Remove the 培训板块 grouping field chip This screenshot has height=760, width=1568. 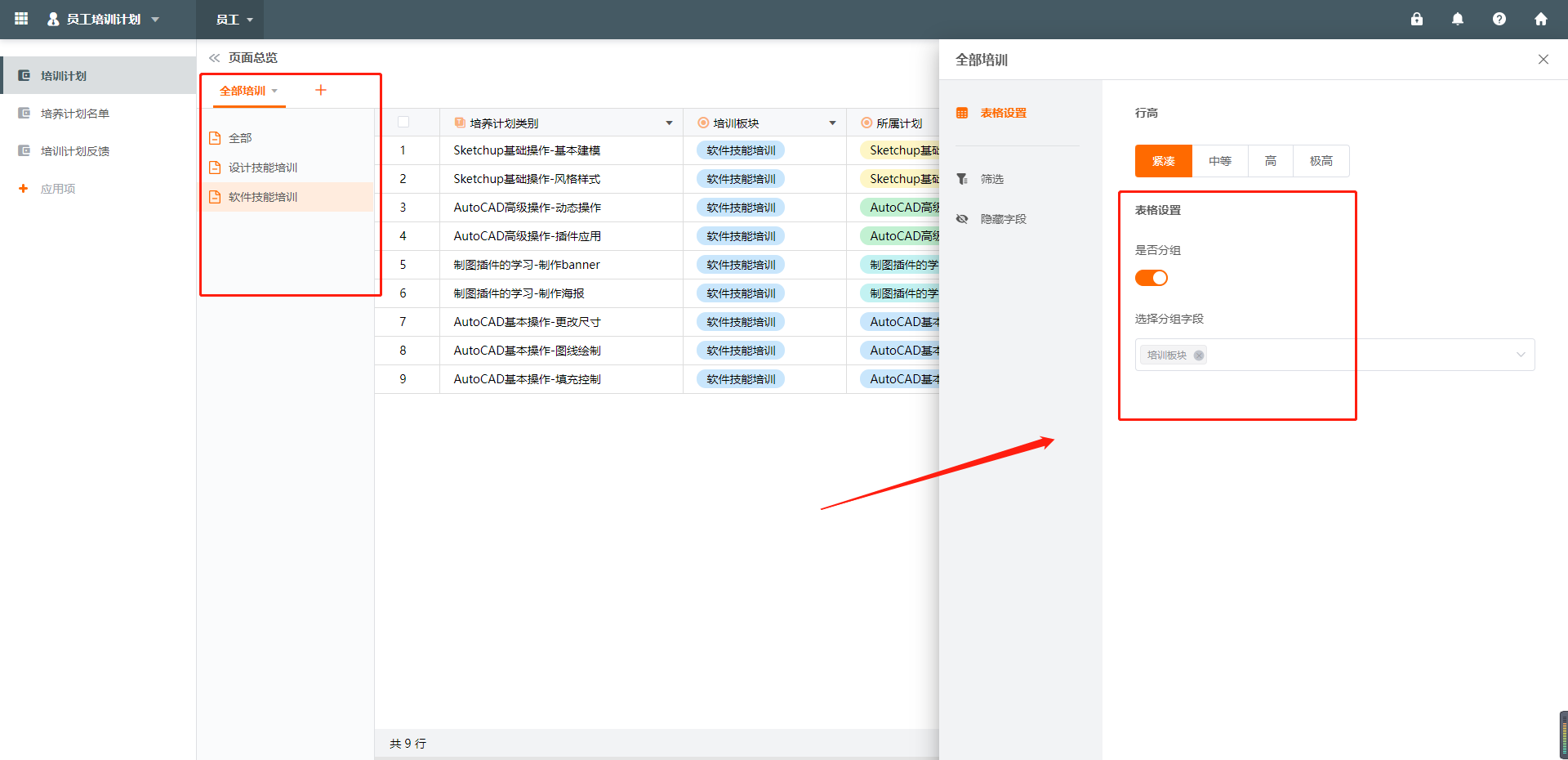tap(1199, 355)
